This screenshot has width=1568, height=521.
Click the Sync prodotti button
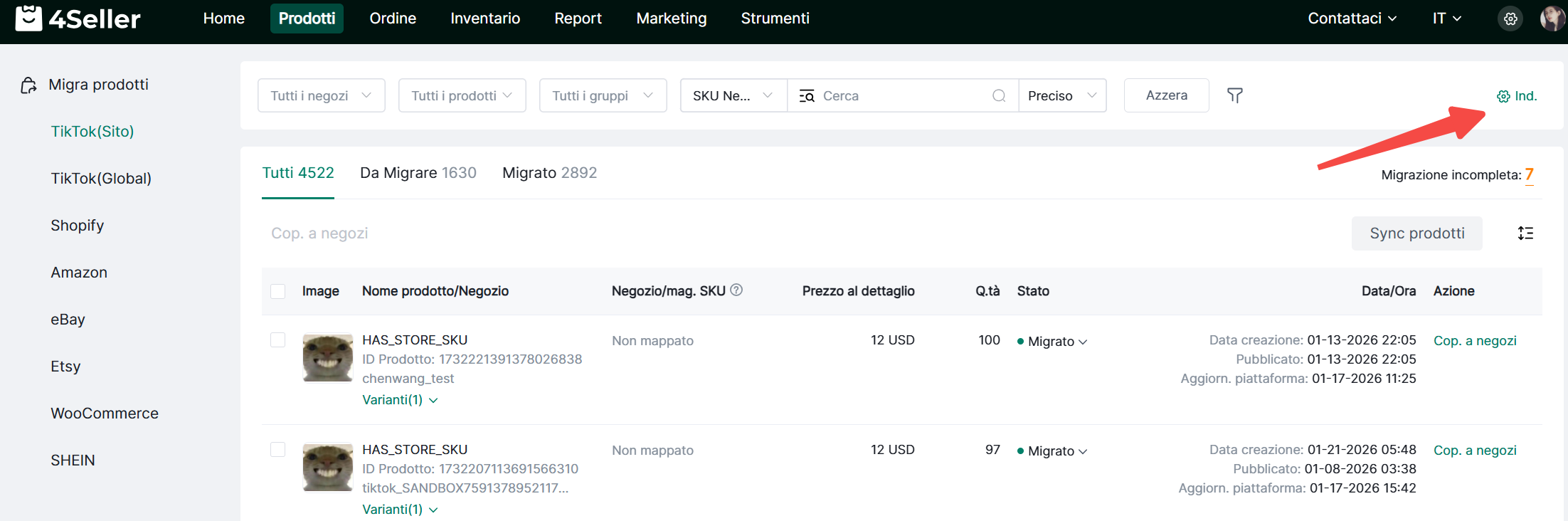pyautogui.click(x=1416, y=233)
